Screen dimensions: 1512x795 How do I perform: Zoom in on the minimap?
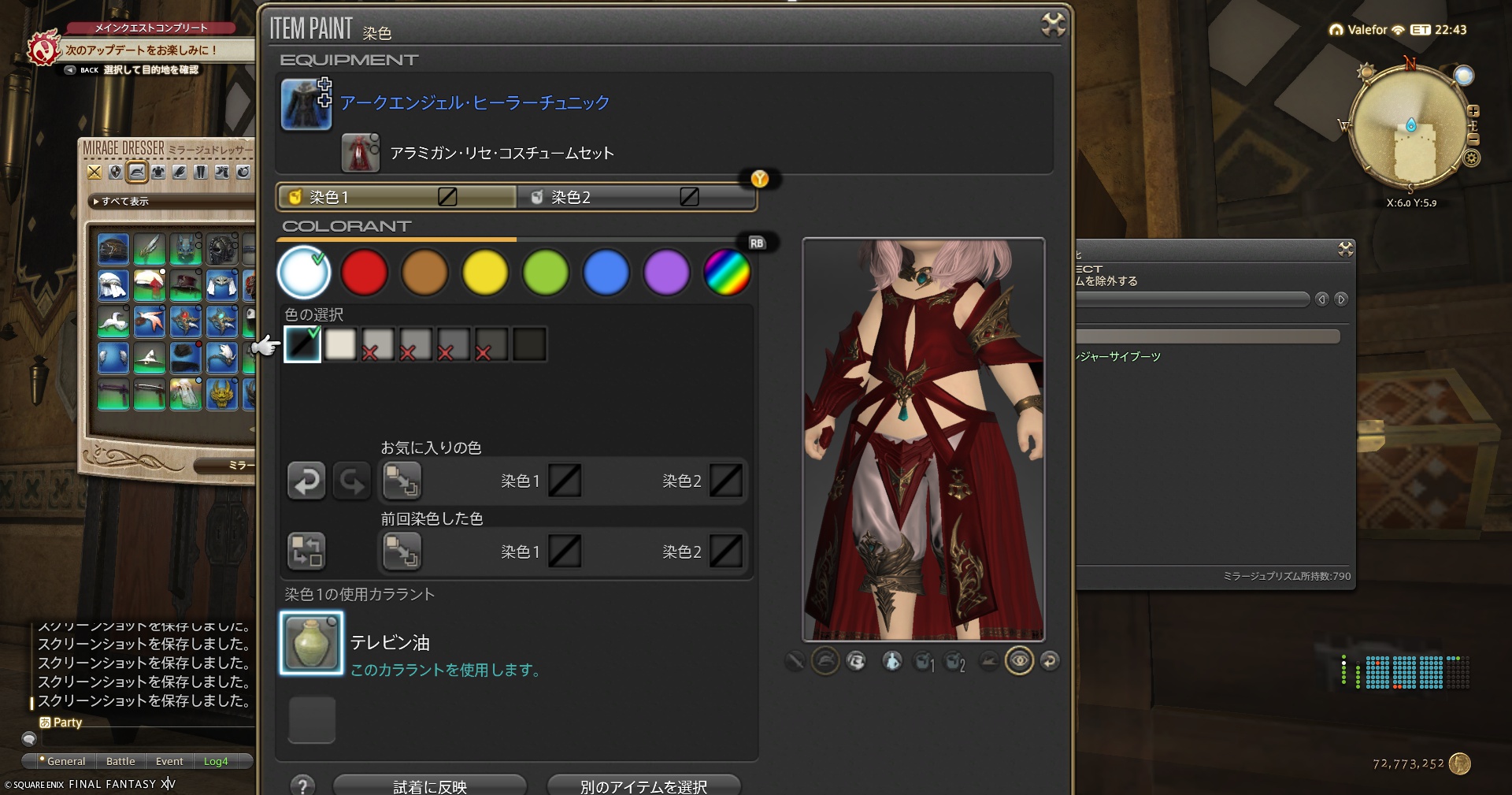[x=1473, y=111]
